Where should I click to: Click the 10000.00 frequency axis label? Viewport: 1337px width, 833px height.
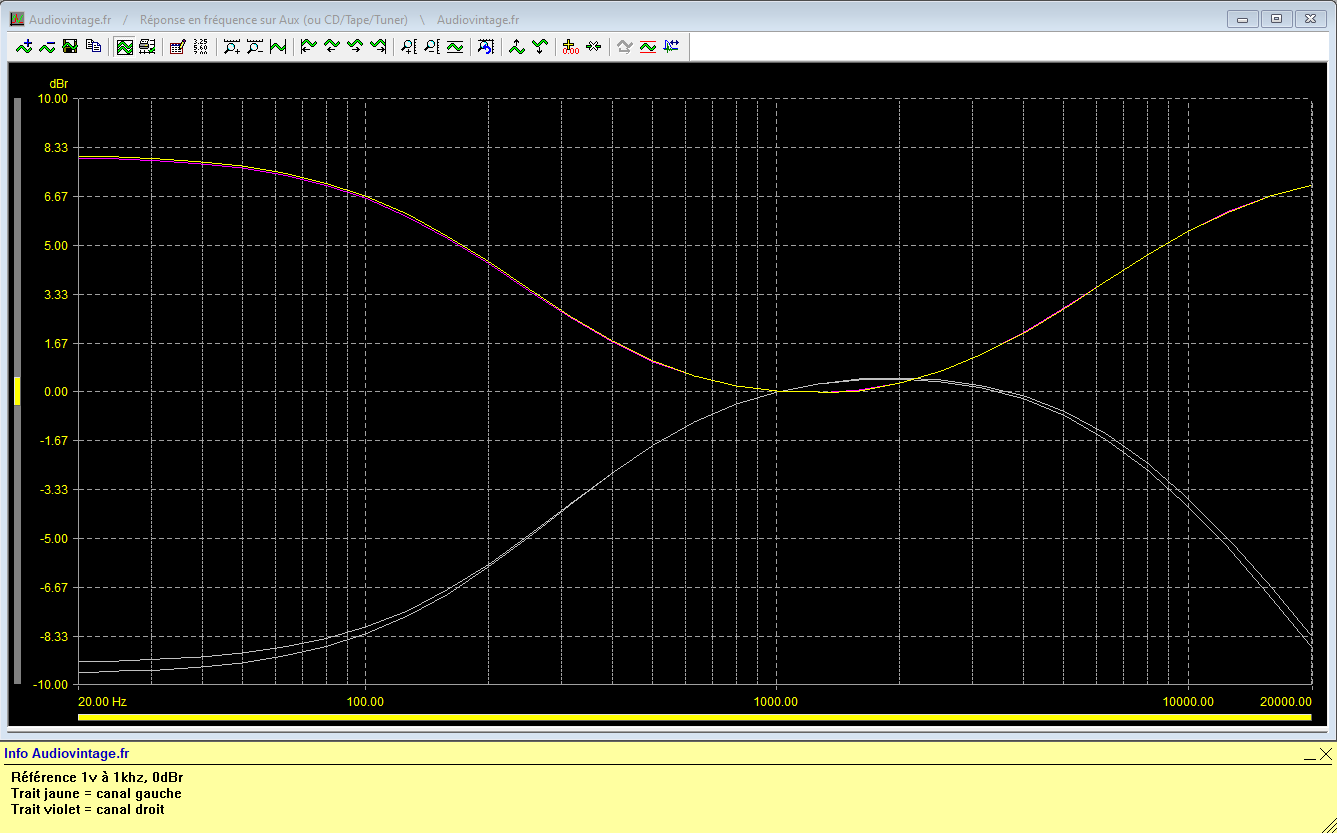(x=1187, y=702)
